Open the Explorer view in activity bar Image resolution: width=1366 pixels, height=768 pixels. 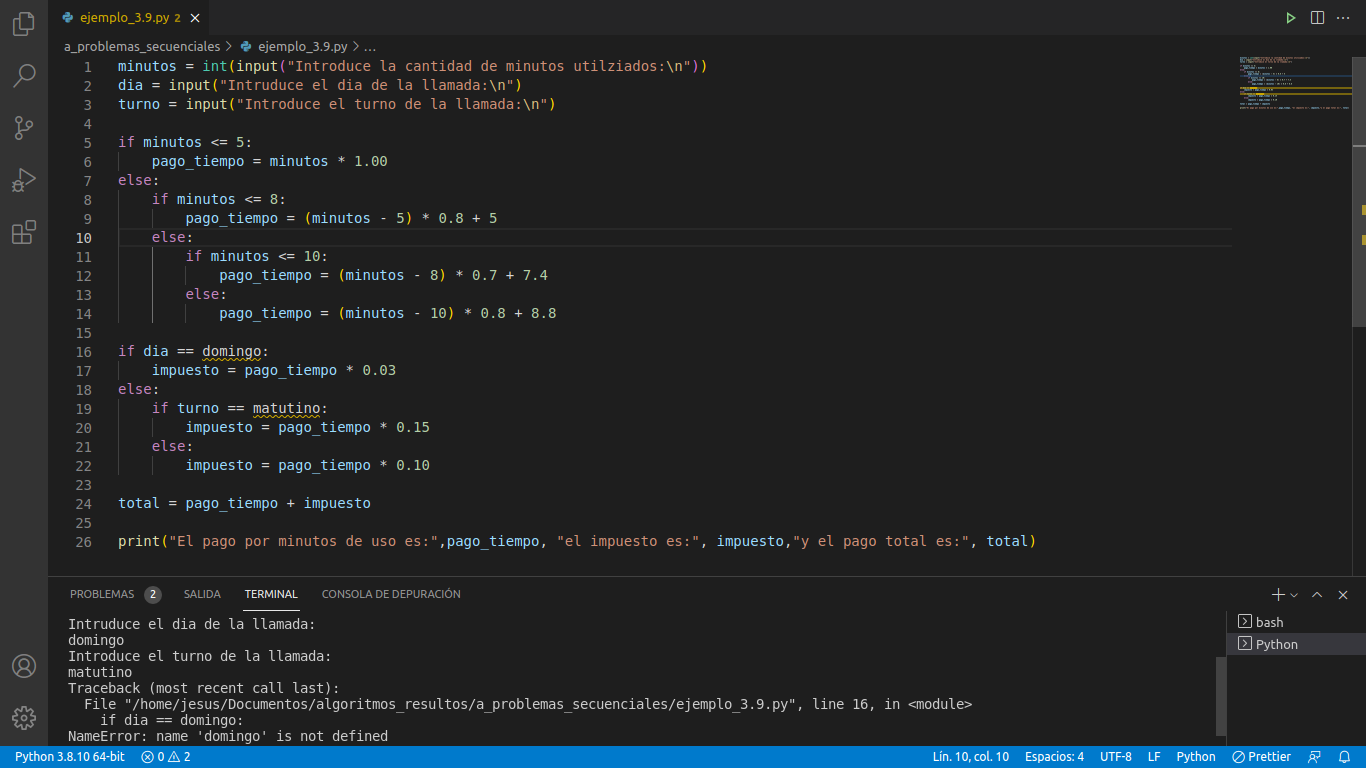click(x=24, y=24)
